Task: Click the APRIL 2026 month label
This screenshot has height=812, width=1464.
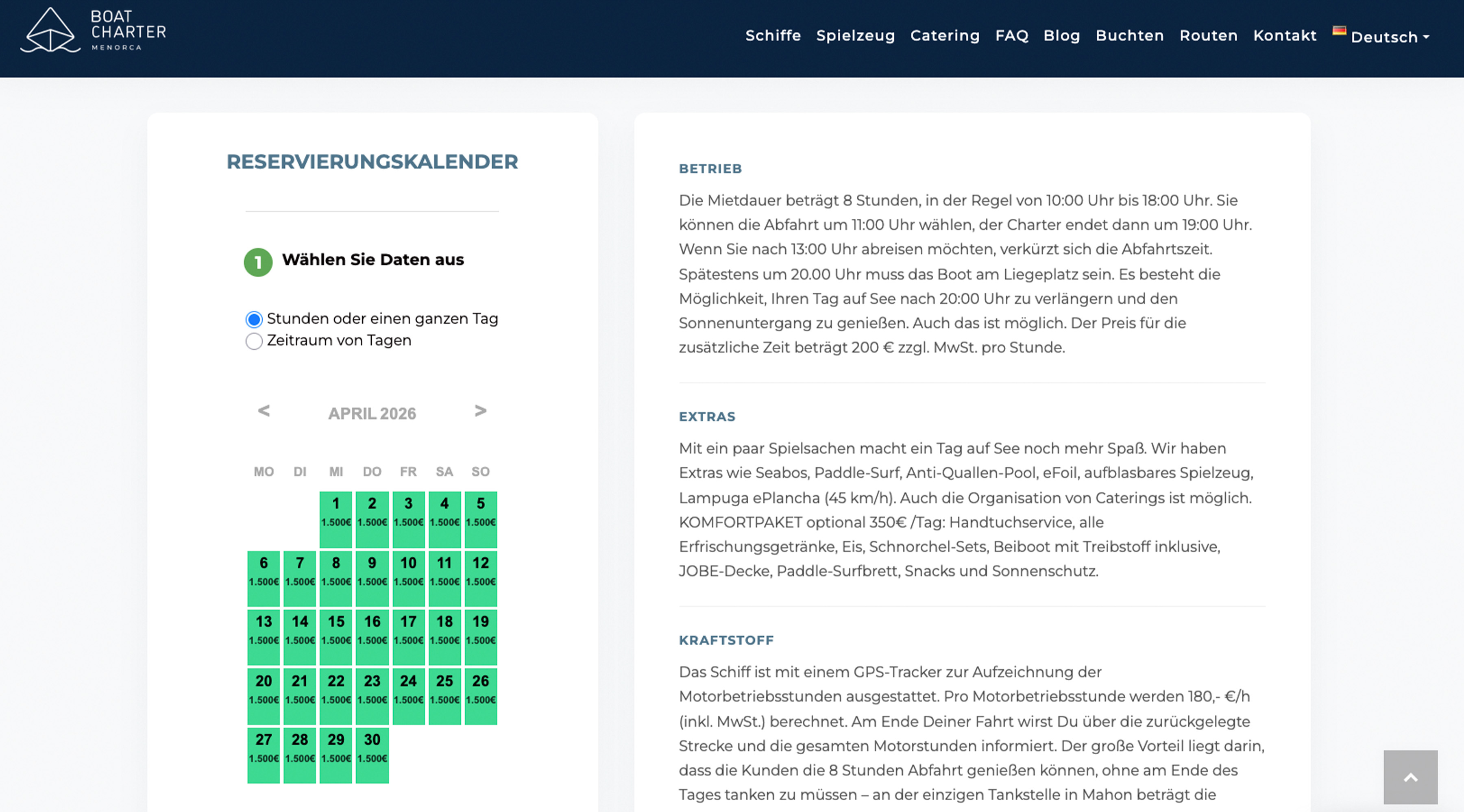Action: coord(372,414)
